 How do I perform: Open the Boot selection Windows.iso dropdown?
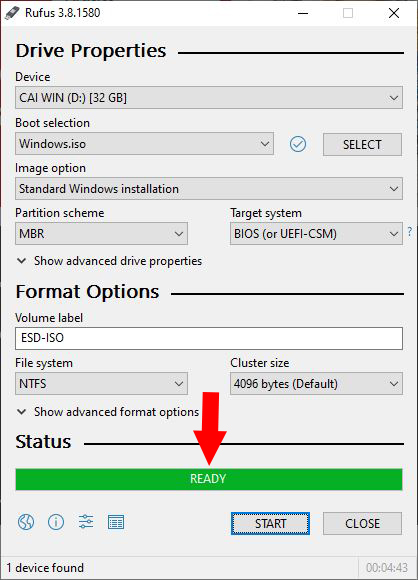point(144,144)
